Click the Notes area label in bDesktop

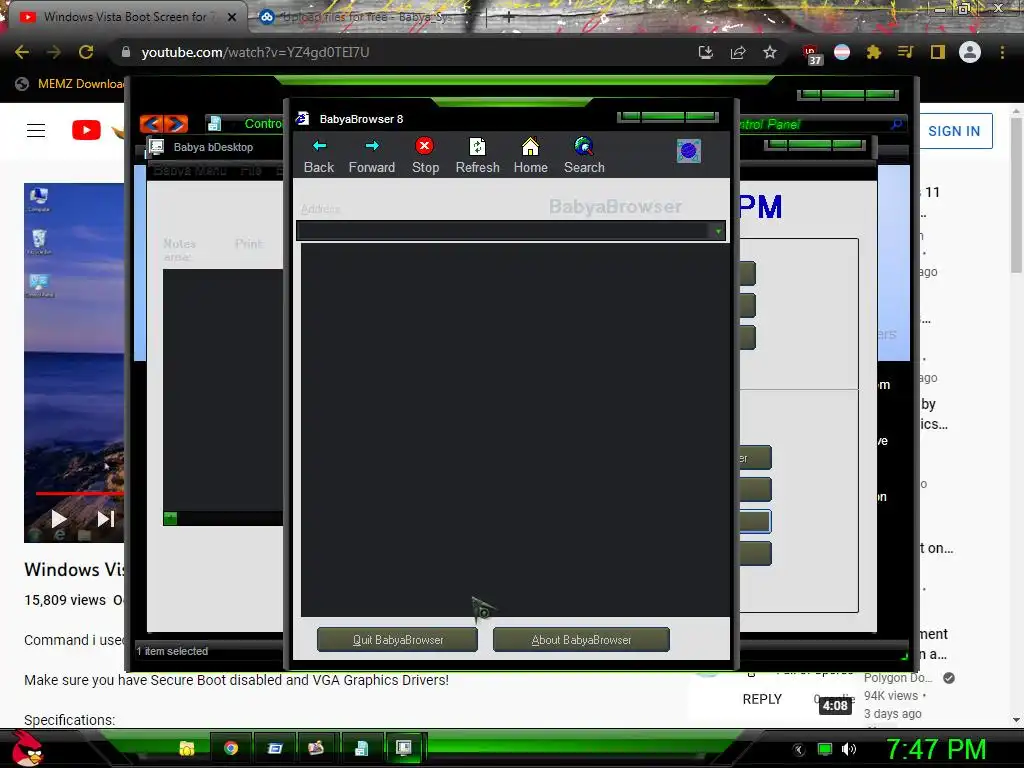[x=179, y=250]
